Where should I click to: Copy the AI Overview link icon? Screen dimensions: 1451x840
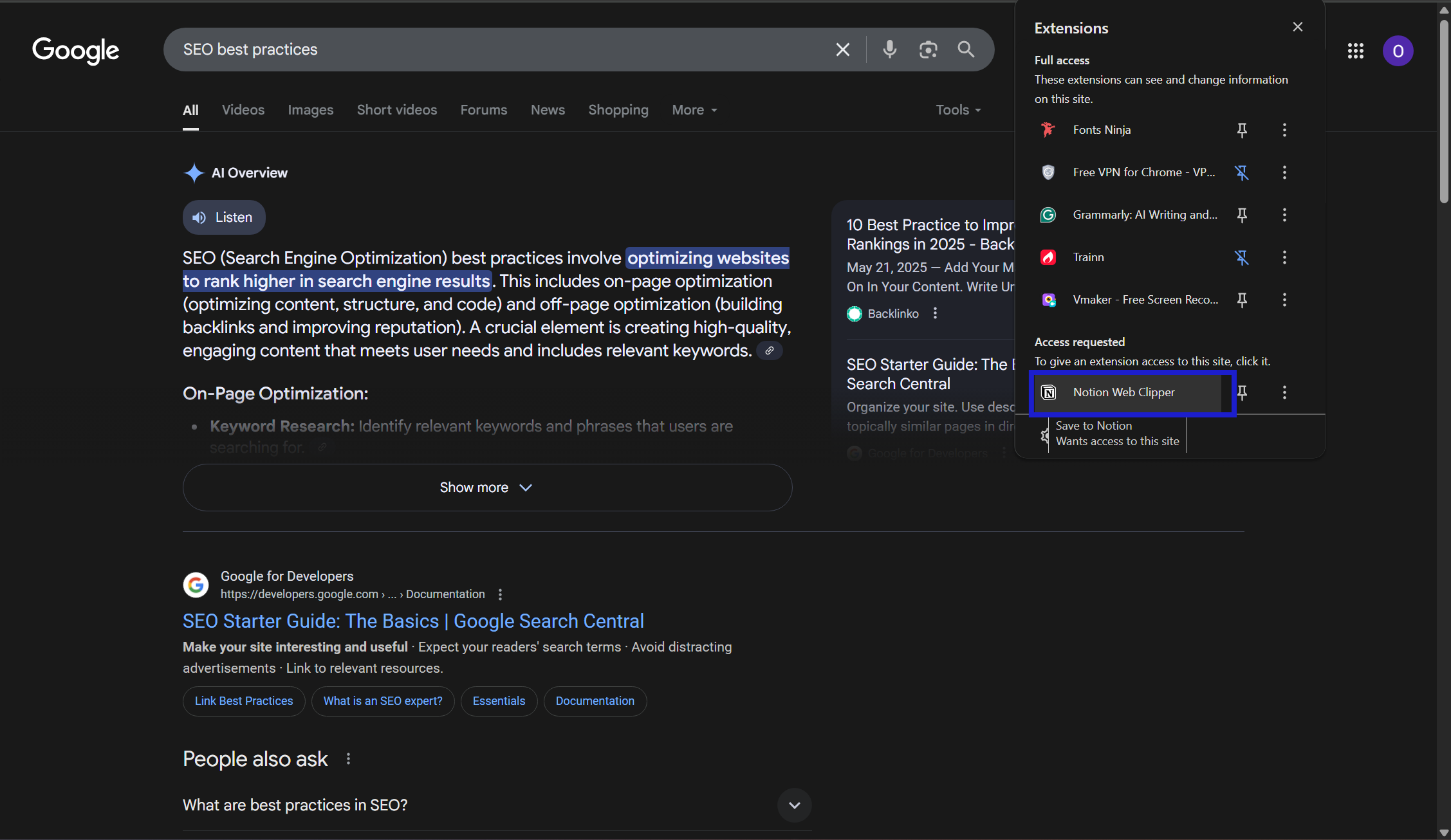pos(769,351)
